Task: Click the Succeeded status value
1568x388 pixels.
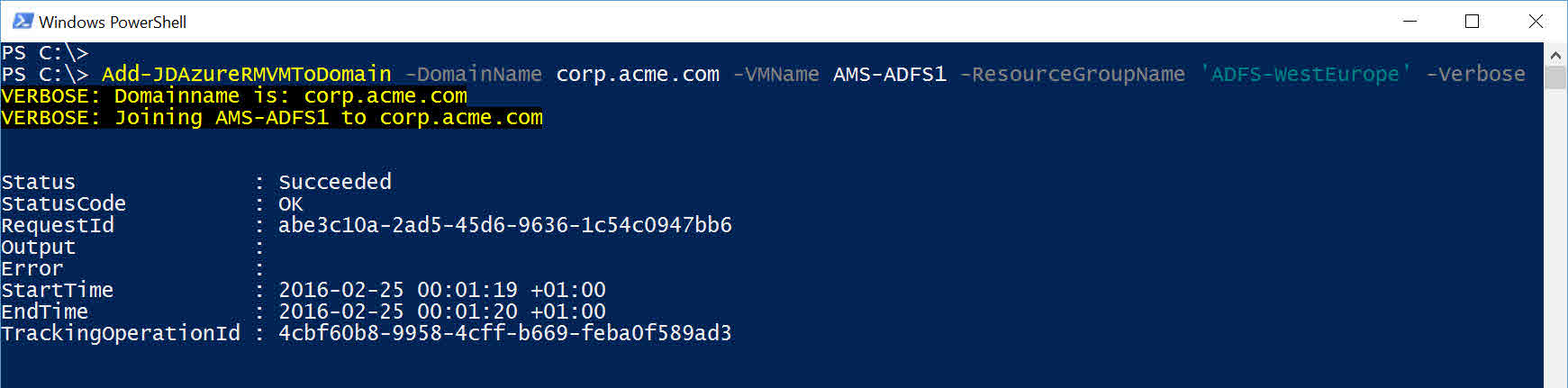Action: click(334, 182)
